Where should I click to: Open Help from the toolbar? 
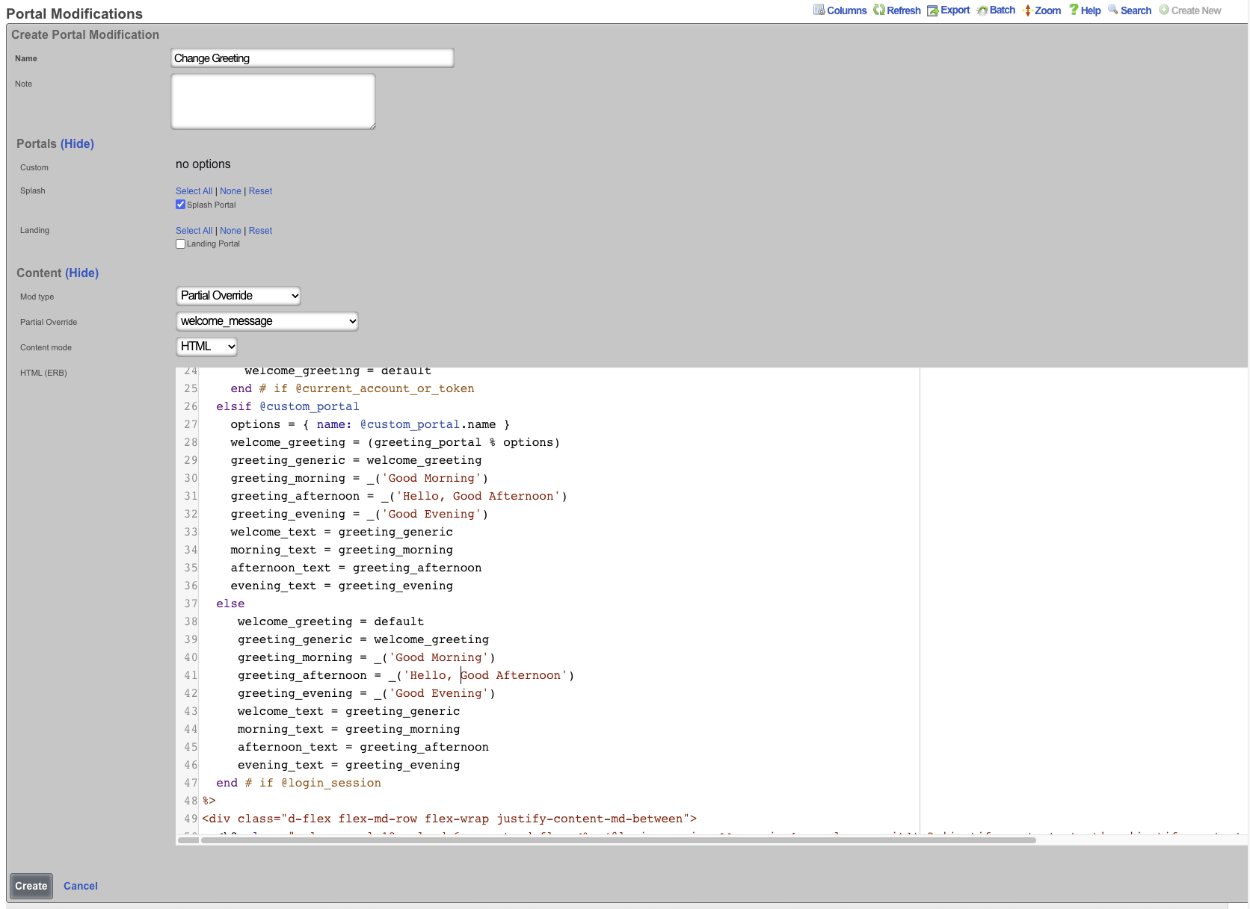click(x=1085, y=10)
